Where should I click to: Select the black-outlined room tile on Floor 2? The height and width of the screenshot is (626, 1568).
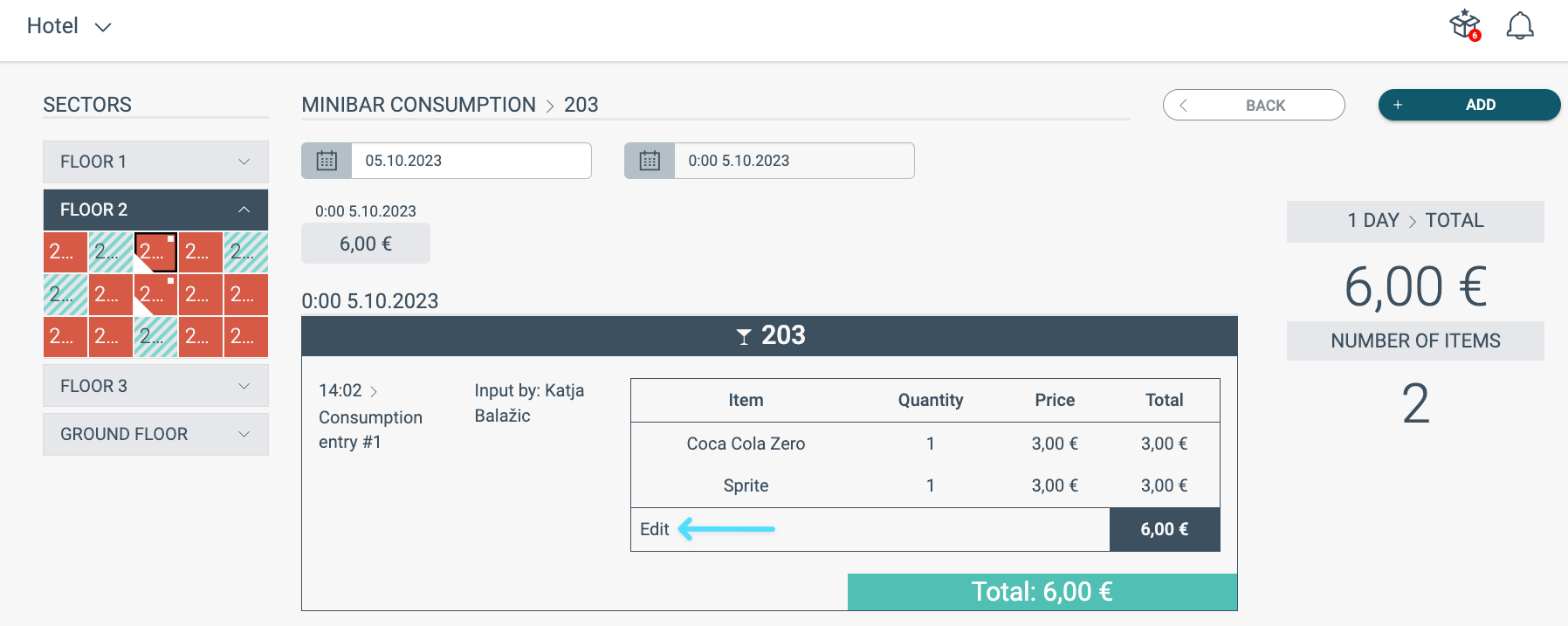[x=155, y=252]
